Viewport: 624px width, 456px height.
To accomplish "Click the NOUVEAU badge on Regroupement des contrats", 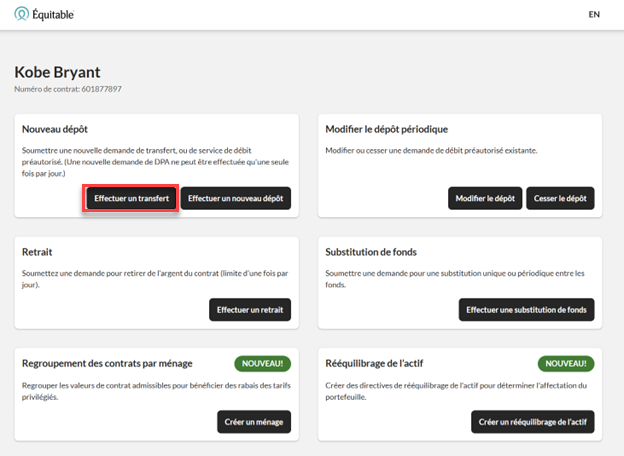I will 262,363.
